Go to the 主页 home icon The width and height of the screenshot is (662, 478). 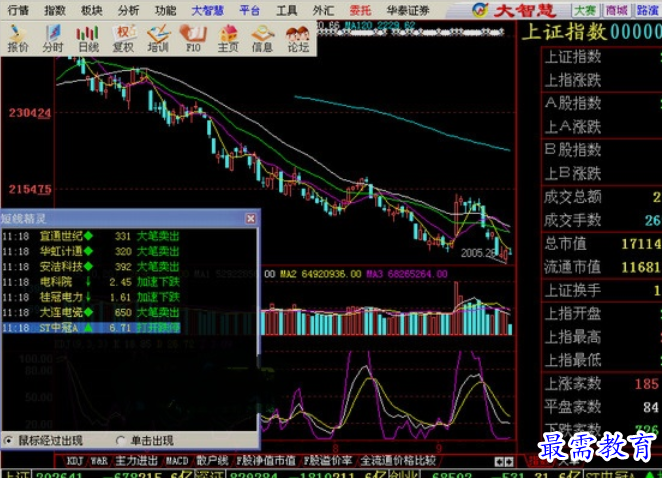228,38
